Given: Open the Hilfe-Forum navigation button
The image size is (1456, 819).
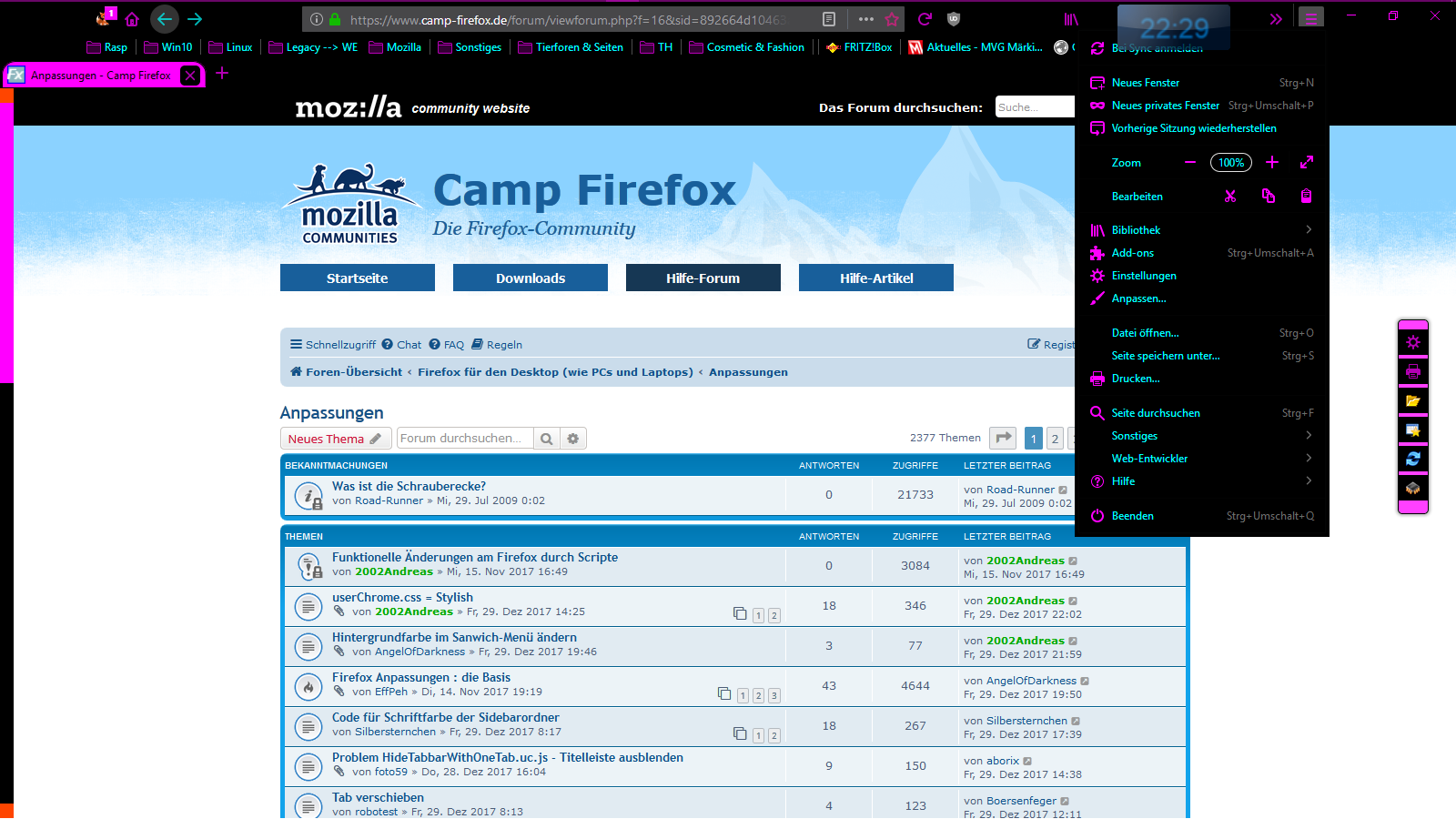Looking at the screenshot, I should tap(703, 278).
